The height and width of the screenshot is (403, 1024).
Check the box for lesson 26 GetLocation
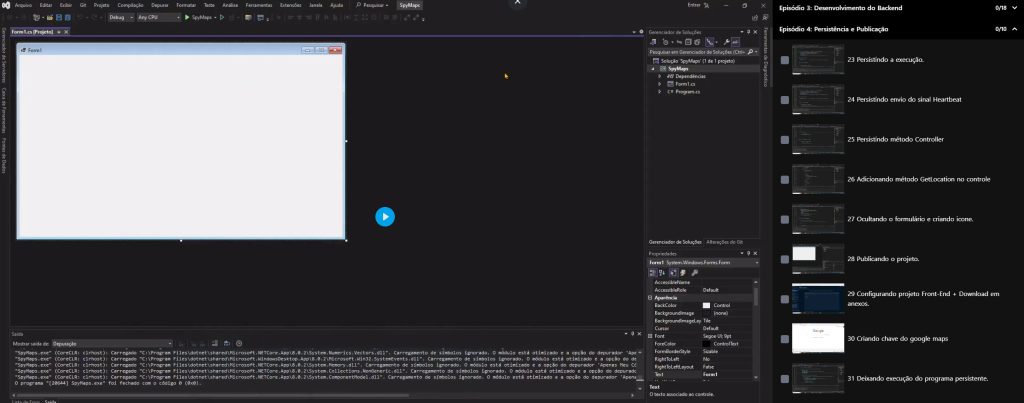pyautogui.click(x=784, y=180)
